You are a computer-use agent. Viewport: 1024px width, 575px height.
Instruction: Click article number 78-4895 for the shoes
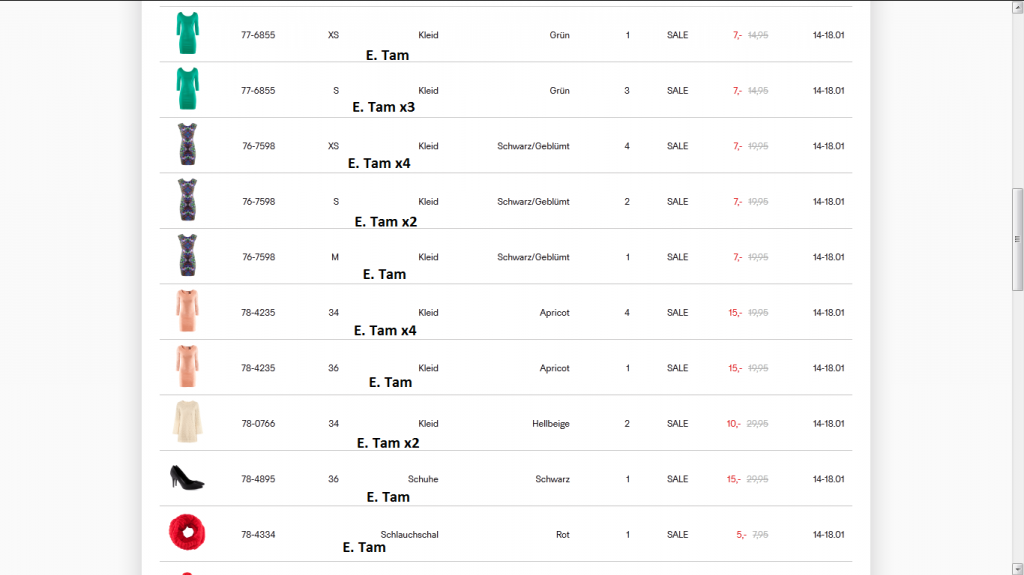pos(258,479)
